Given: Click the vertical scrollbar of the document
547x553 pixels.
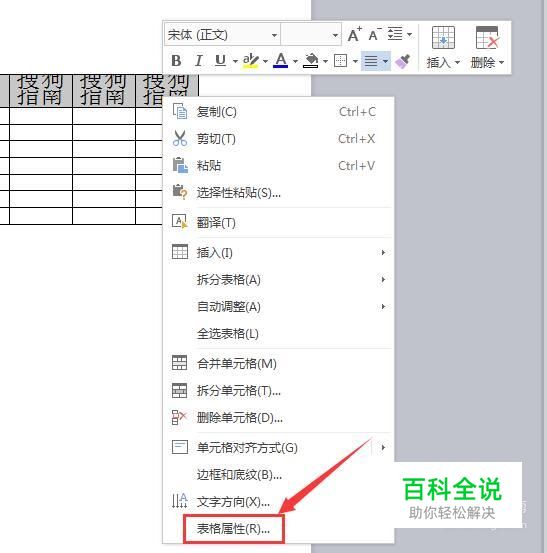Looking at the screenshot, I should [x=545, y=276].
